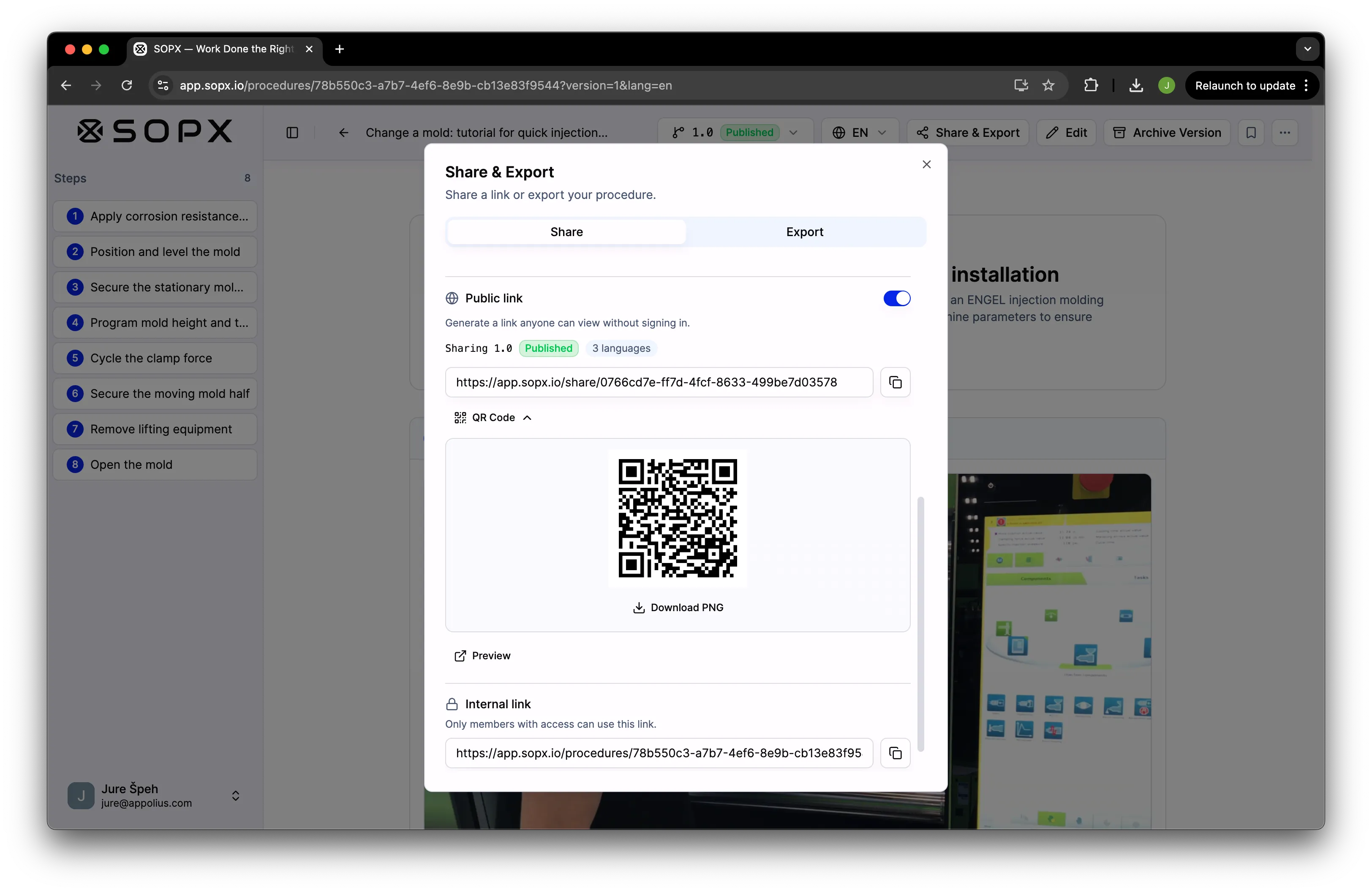
Task: Click the internal link URL field
Action: pos(659,753)
